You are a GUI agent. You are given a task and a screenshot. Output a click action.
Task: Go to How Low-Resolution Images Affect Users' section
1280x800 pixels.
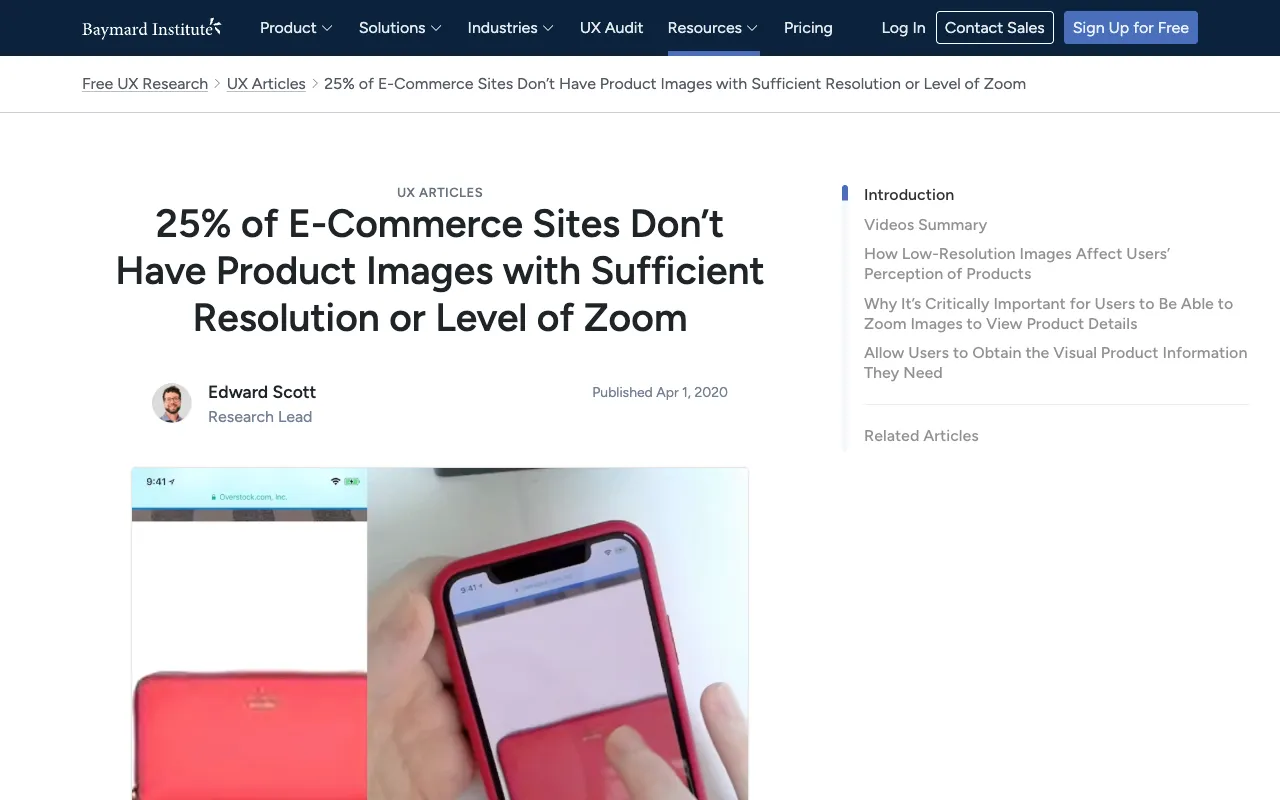(x=1017, y=264)
